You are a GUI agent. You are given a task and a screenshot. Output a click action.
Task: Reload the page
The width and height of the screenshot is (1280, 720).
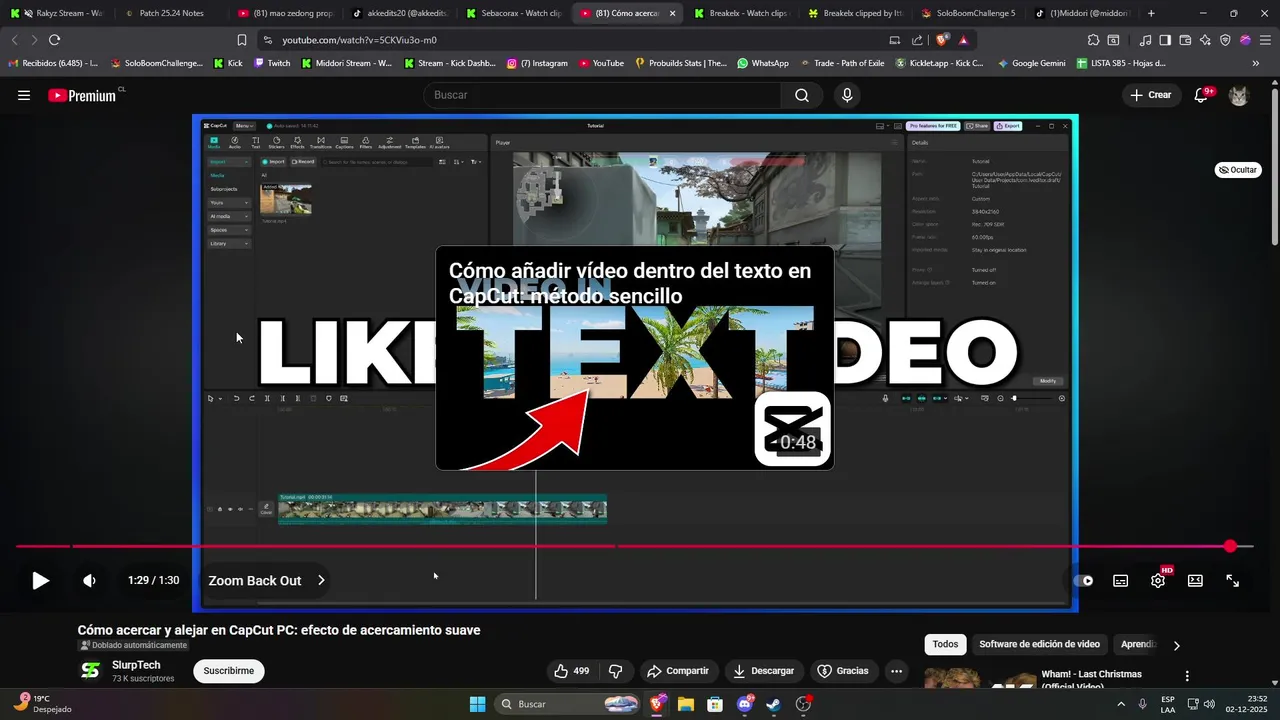[x=54, y=40]
